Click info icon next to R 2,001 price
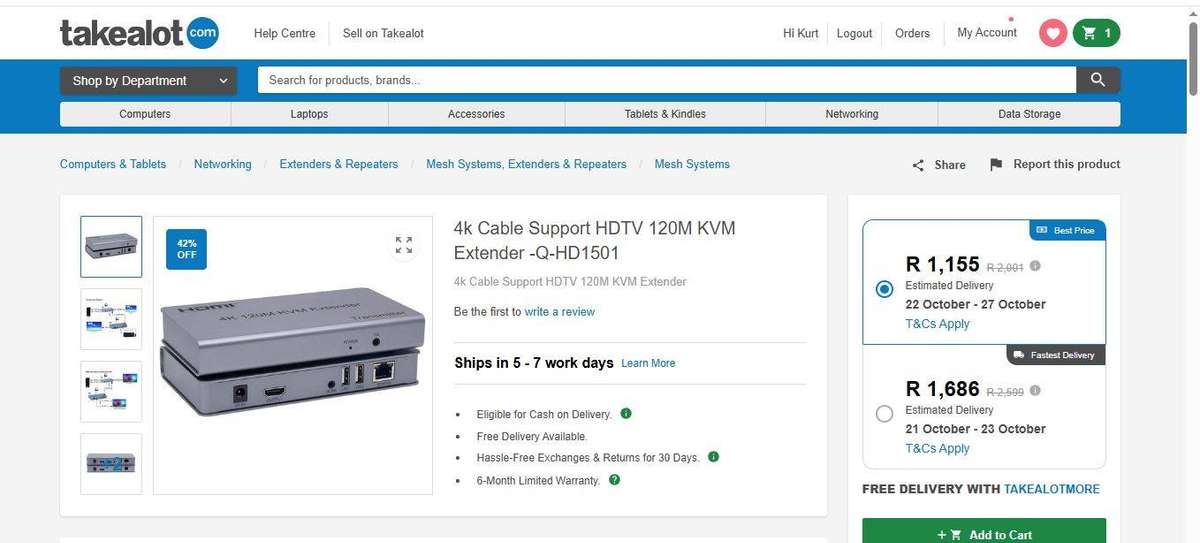 pos(1035,266)
